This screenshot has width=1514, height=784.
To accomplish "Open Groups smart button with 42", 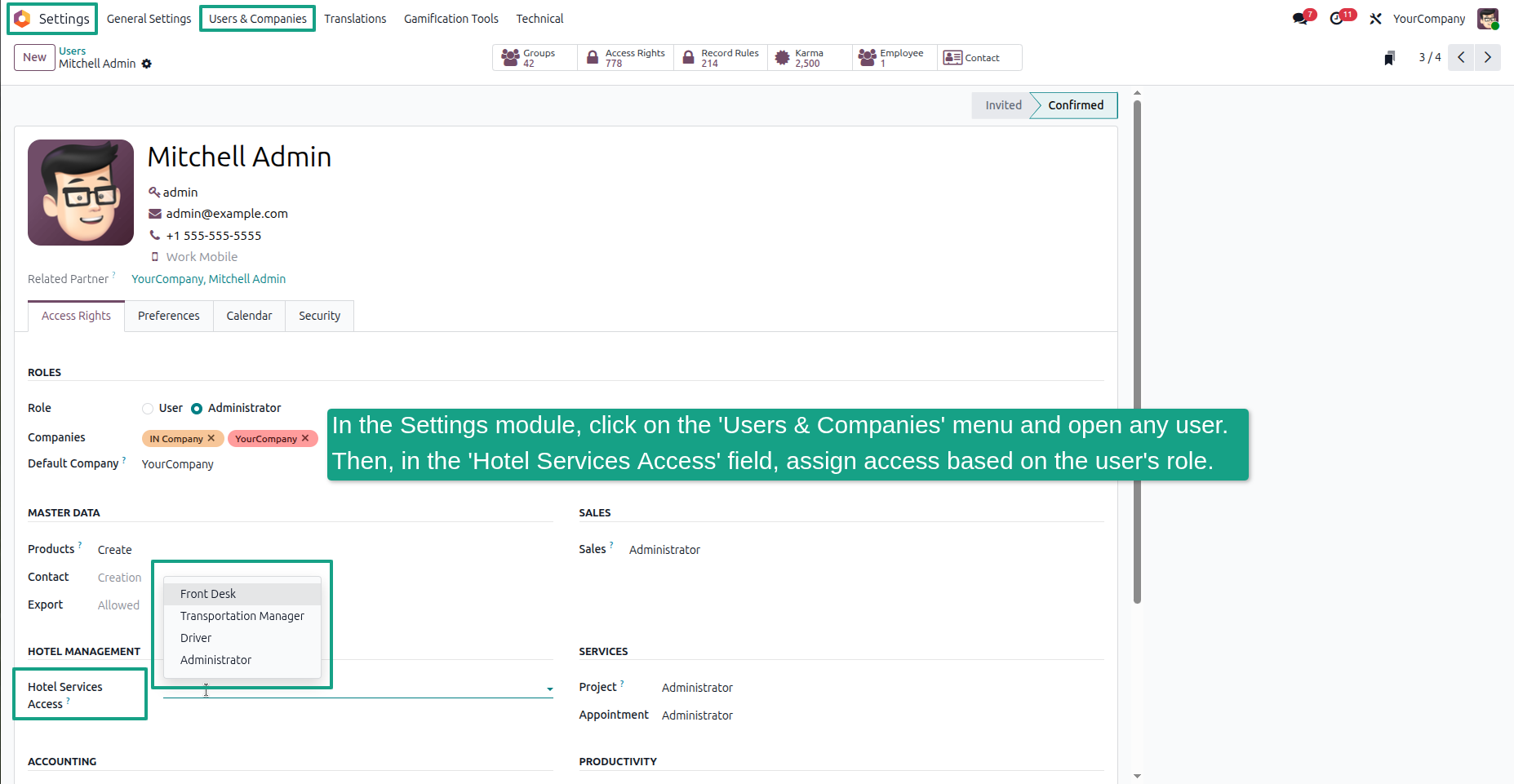I will [x=535, y=58].
